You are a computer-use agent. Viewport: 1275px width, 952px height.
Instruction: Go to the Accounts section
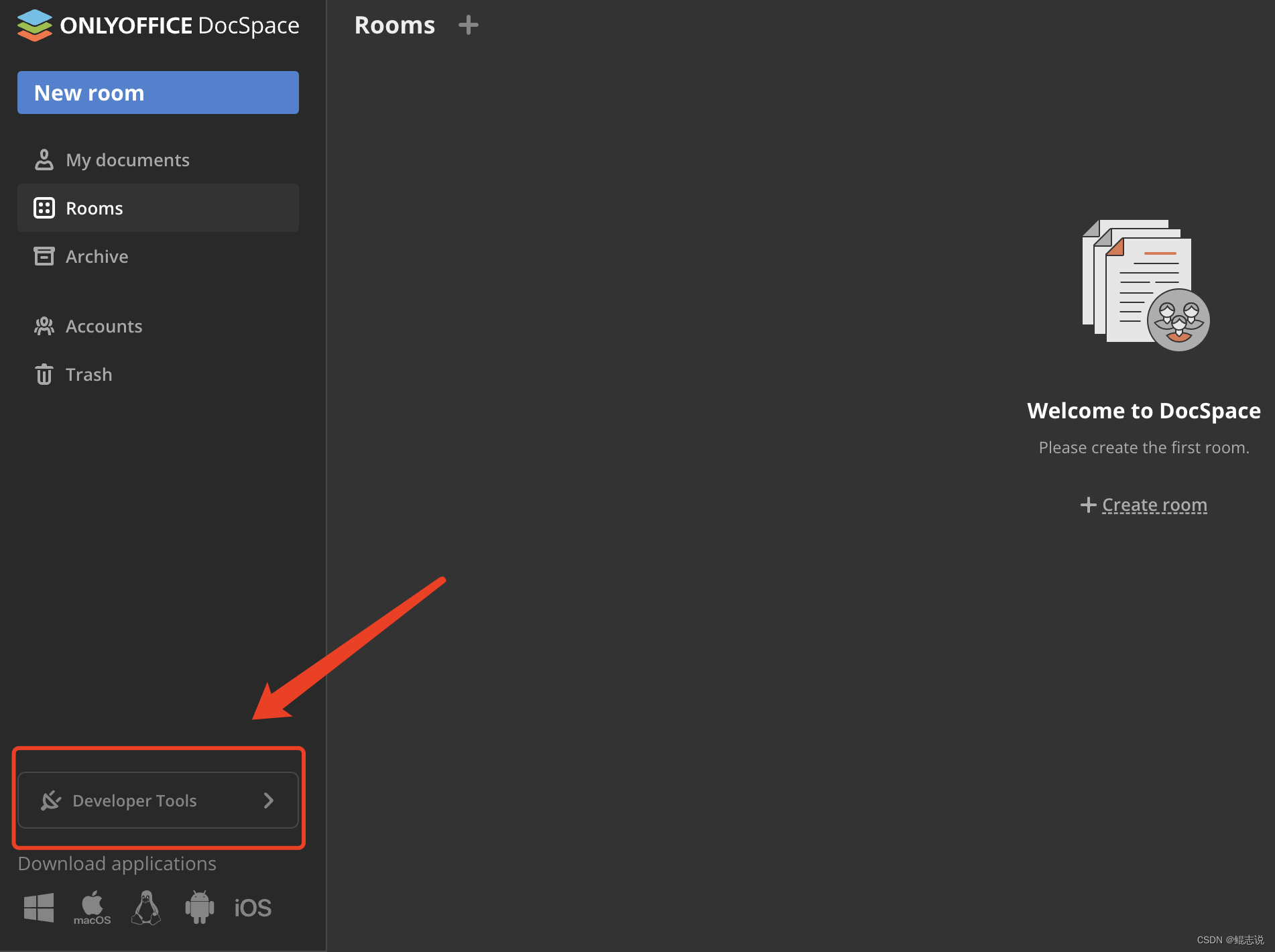tap(158, 326)
